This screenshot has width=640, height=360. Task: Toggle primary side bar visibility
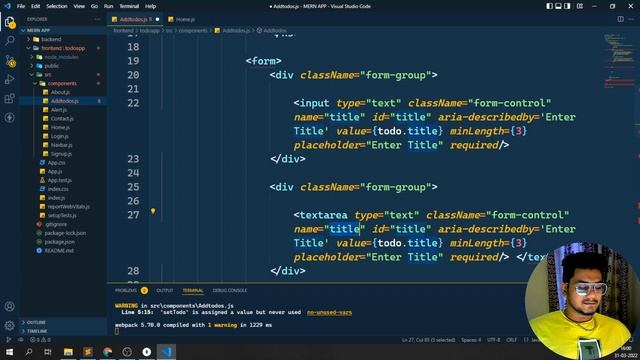(549, 6)
